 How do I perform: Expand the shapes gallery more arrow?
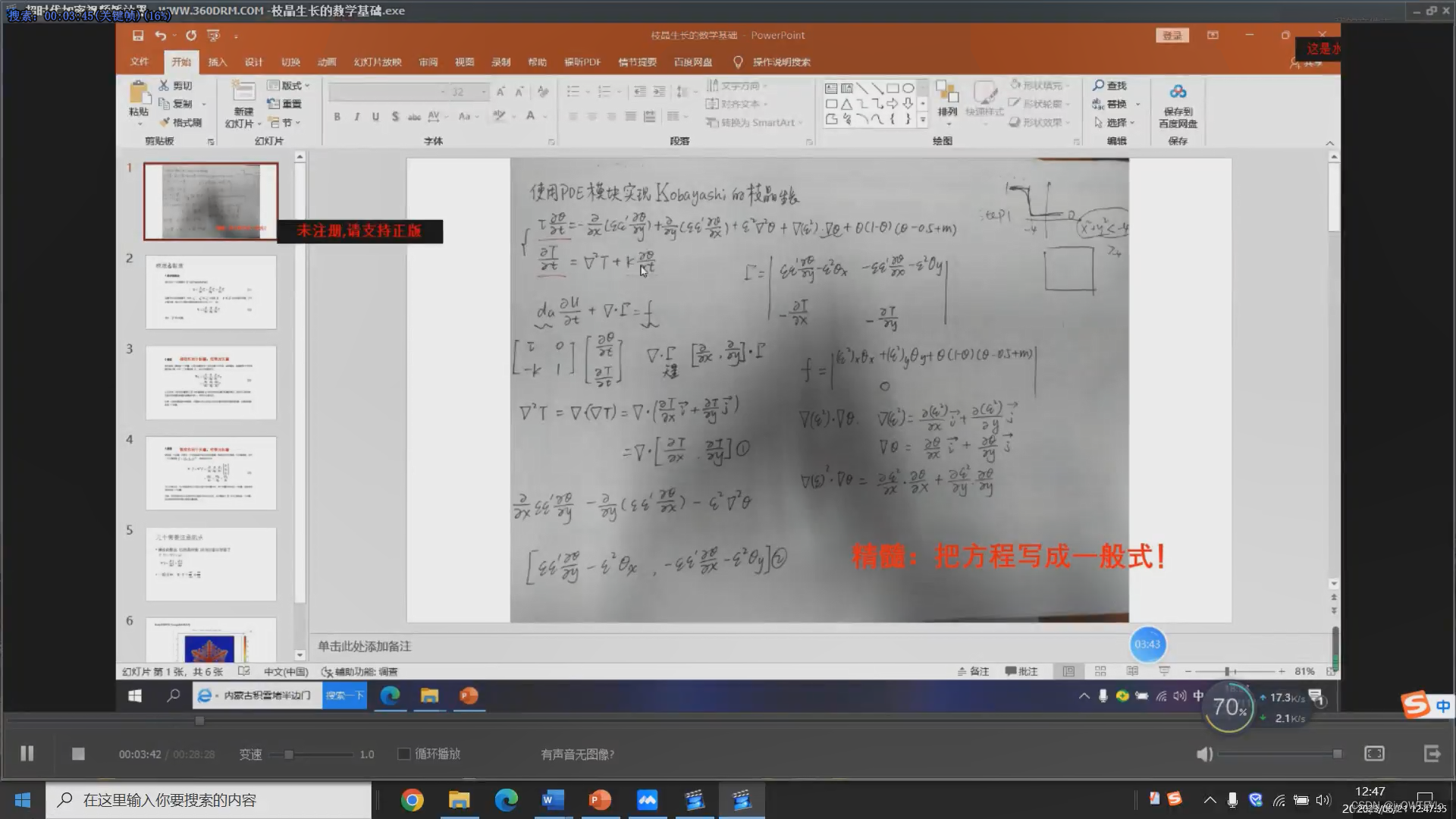(923, 120)
